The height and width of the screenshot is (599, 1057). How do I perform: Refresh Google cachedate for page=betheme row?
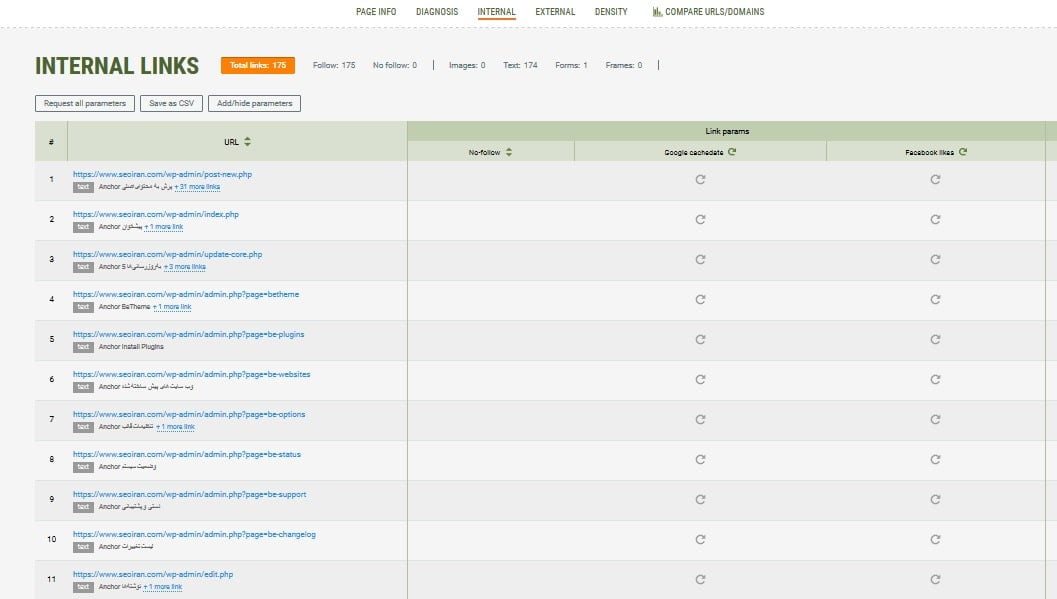click(x=700, y=299)
